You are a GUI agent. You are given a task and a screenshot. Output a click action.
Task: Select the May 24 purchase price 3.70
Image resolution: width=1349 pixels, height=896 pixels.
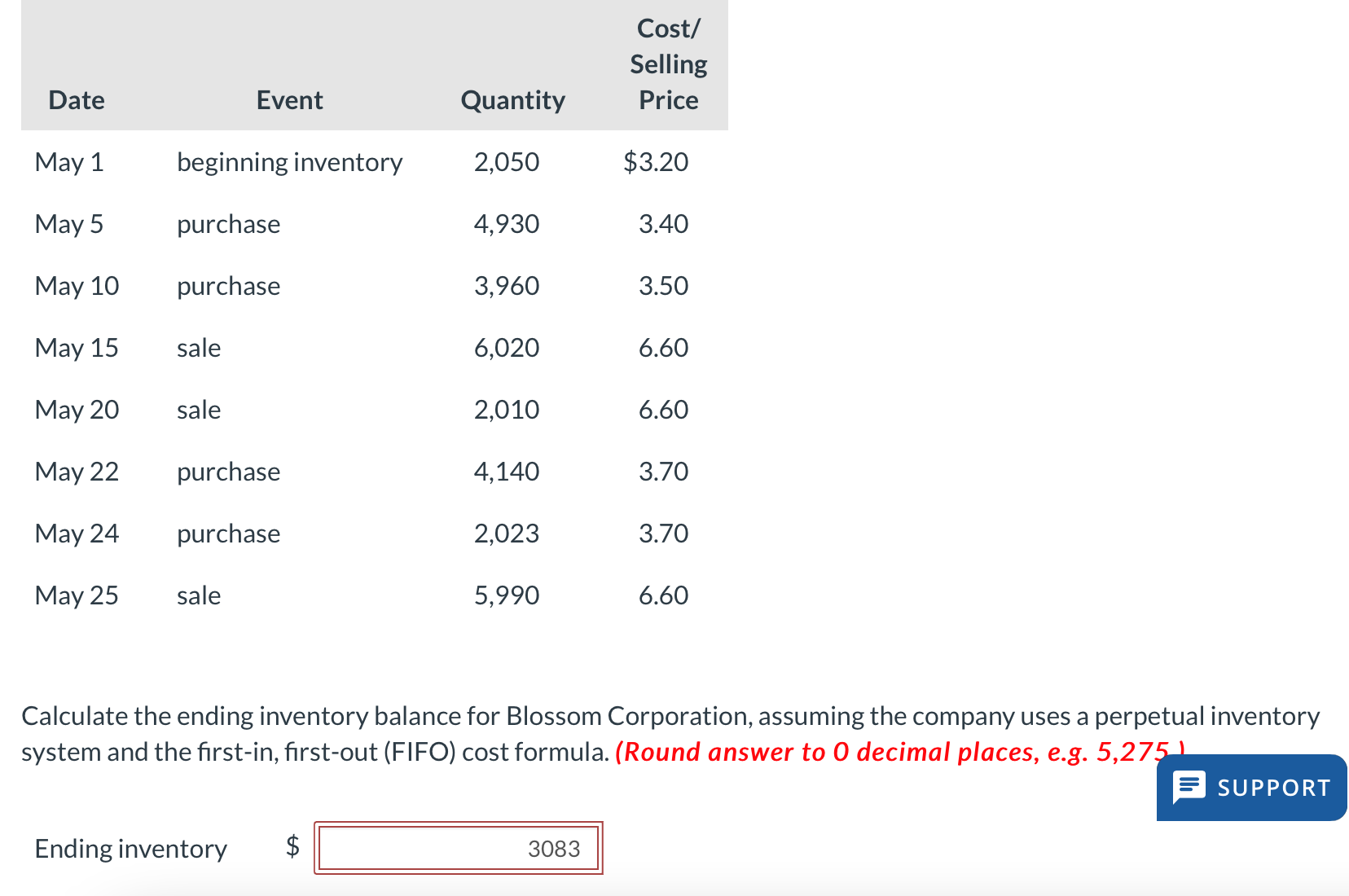click(664, 534)
